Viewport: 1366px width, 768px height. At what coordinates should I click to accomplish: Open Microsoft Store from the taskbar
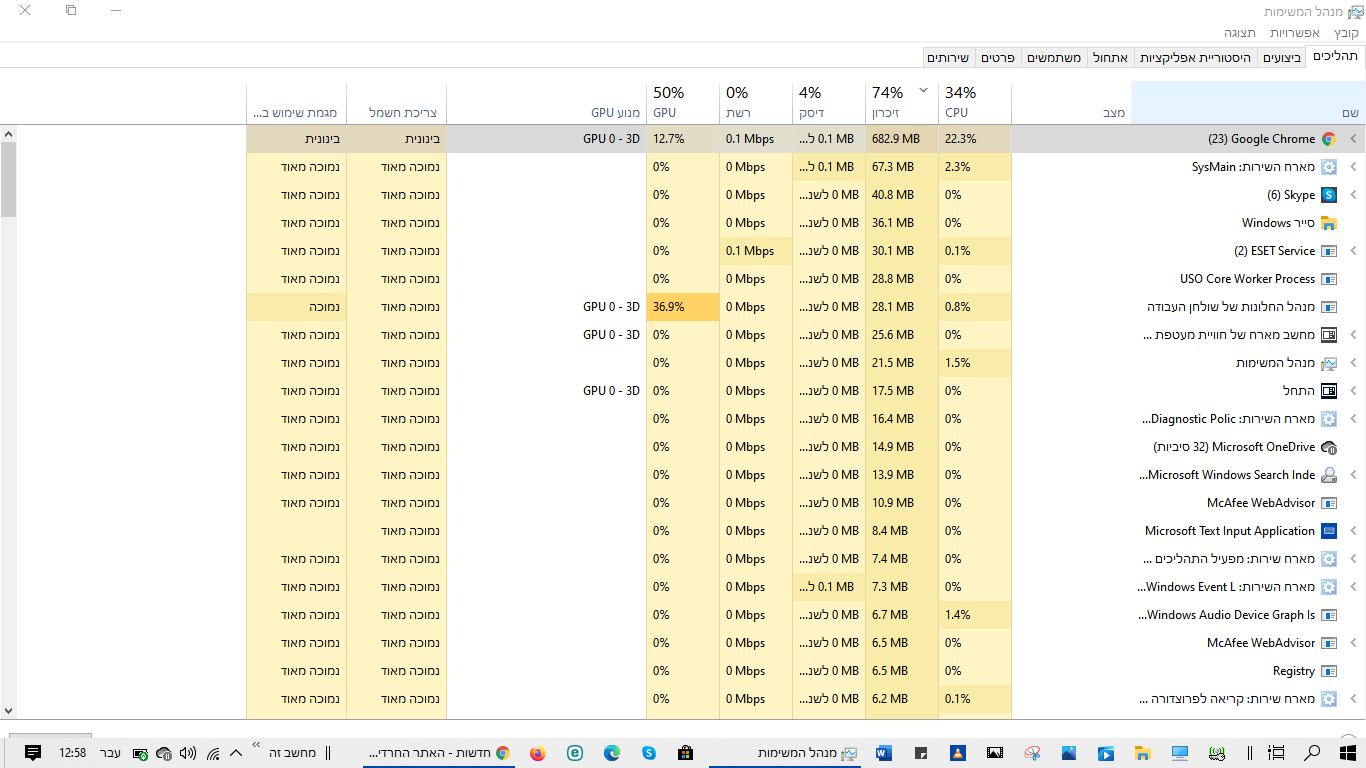[686, 753]
